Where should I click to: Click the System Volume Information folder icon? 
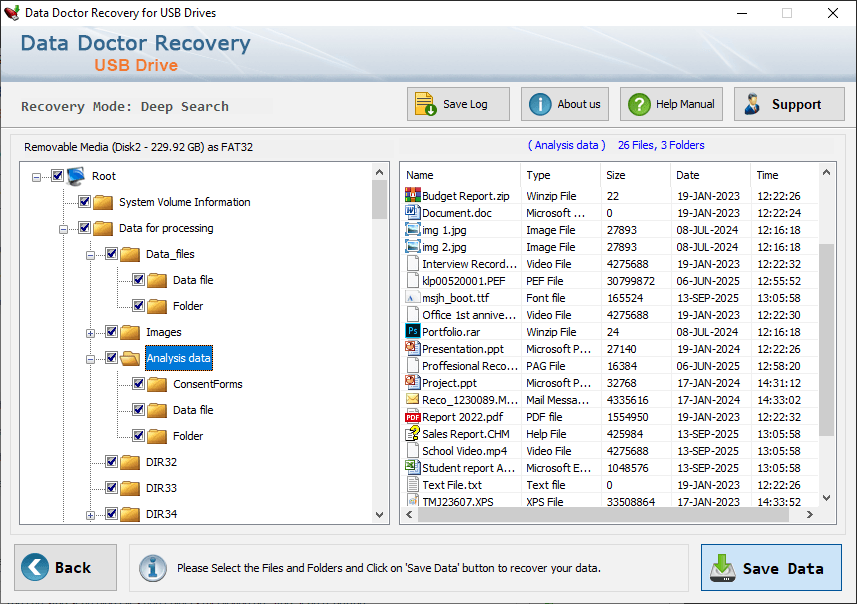point(103,202)
